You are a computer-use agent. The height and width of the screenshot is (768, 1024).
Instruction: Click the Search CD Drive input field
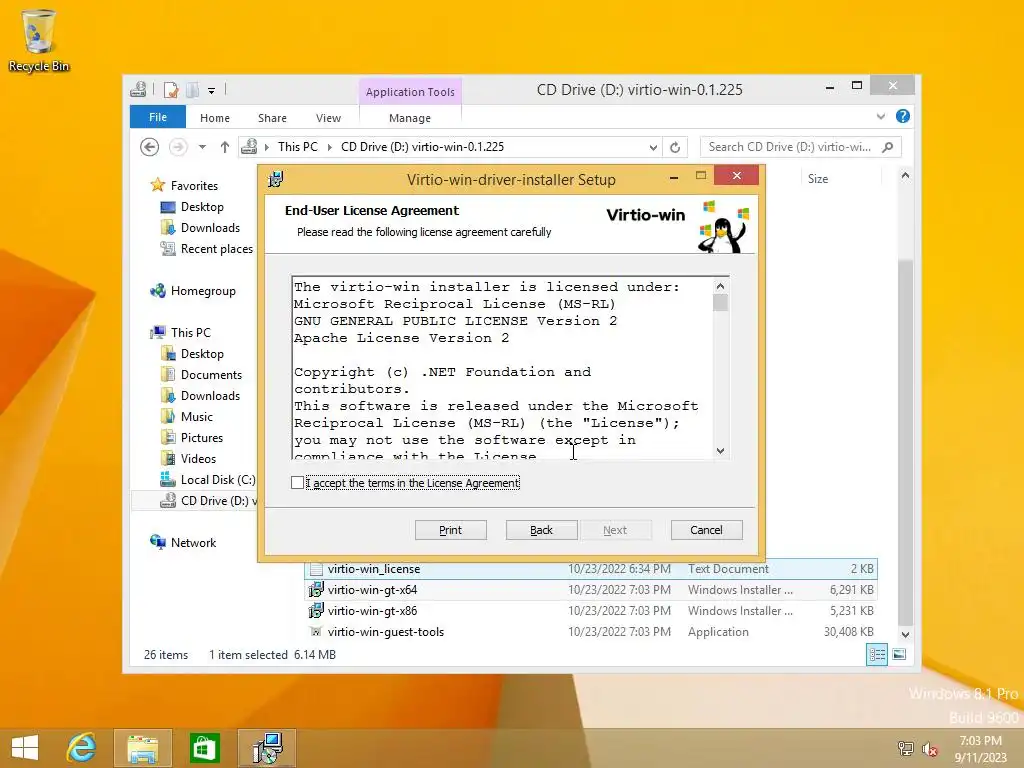(x=790, y=147)
